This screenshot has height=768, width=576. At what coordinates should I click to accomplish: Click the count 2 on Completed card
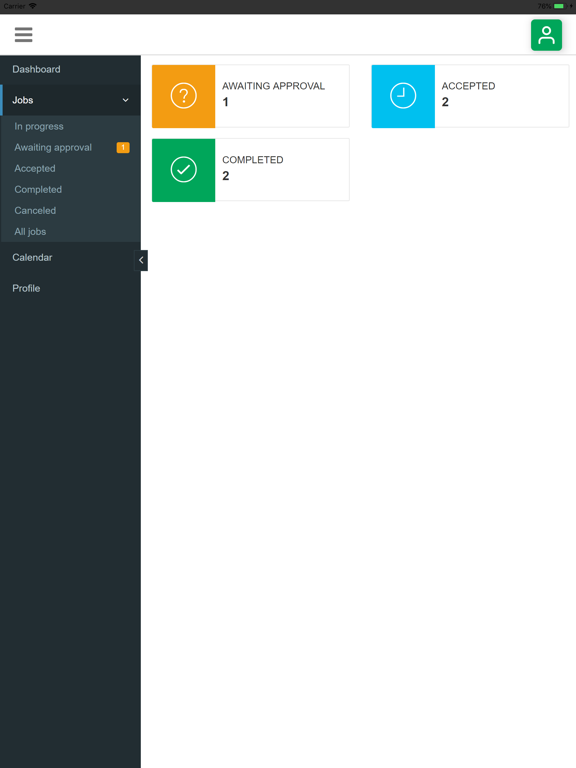point(226,176)
